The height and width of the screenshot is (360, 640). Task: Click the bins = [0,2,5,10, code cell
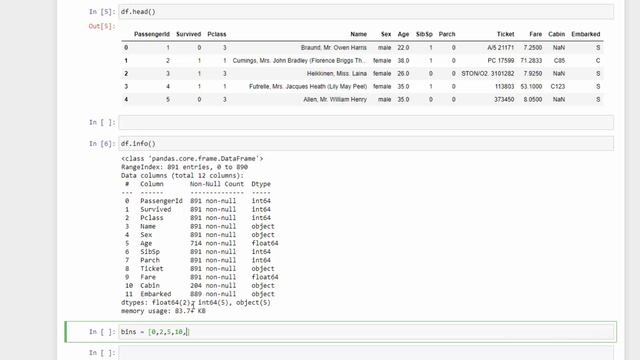pyautogui.click(x=366, y=332)
